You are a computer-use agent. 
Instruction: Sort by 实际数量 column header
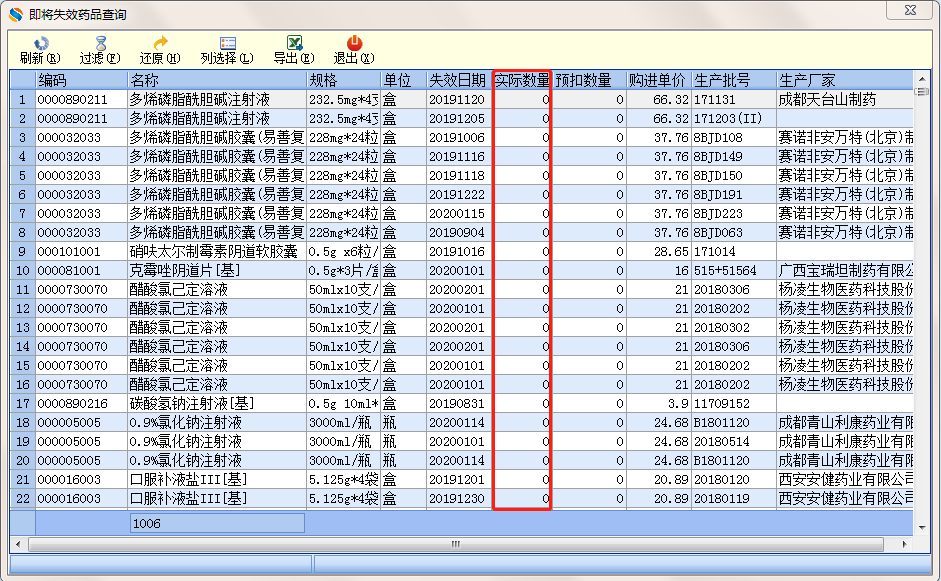(522, 80)
